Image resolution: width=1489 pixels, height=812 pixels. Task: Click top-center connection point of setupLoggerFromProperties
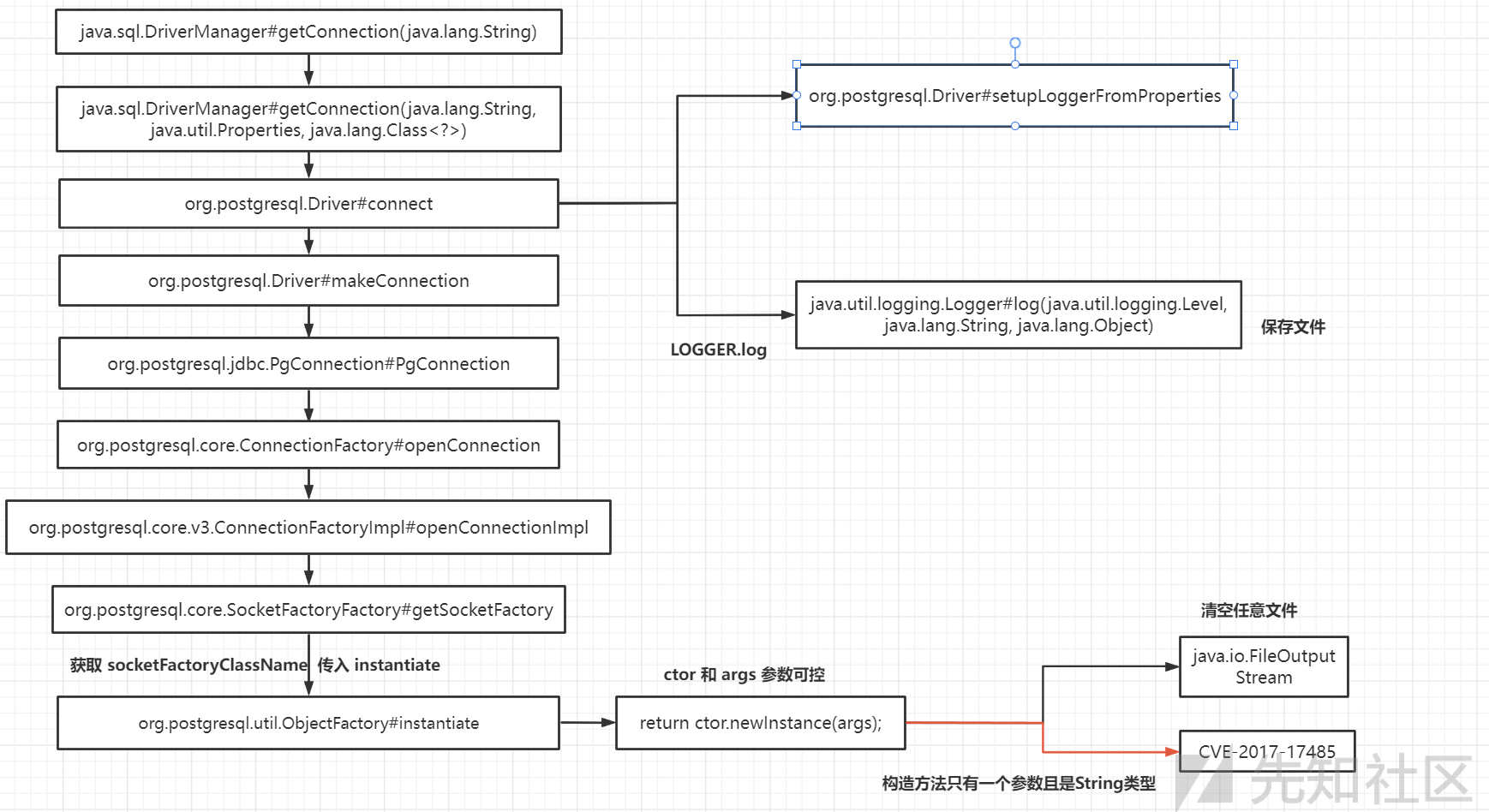[1015, 64]
